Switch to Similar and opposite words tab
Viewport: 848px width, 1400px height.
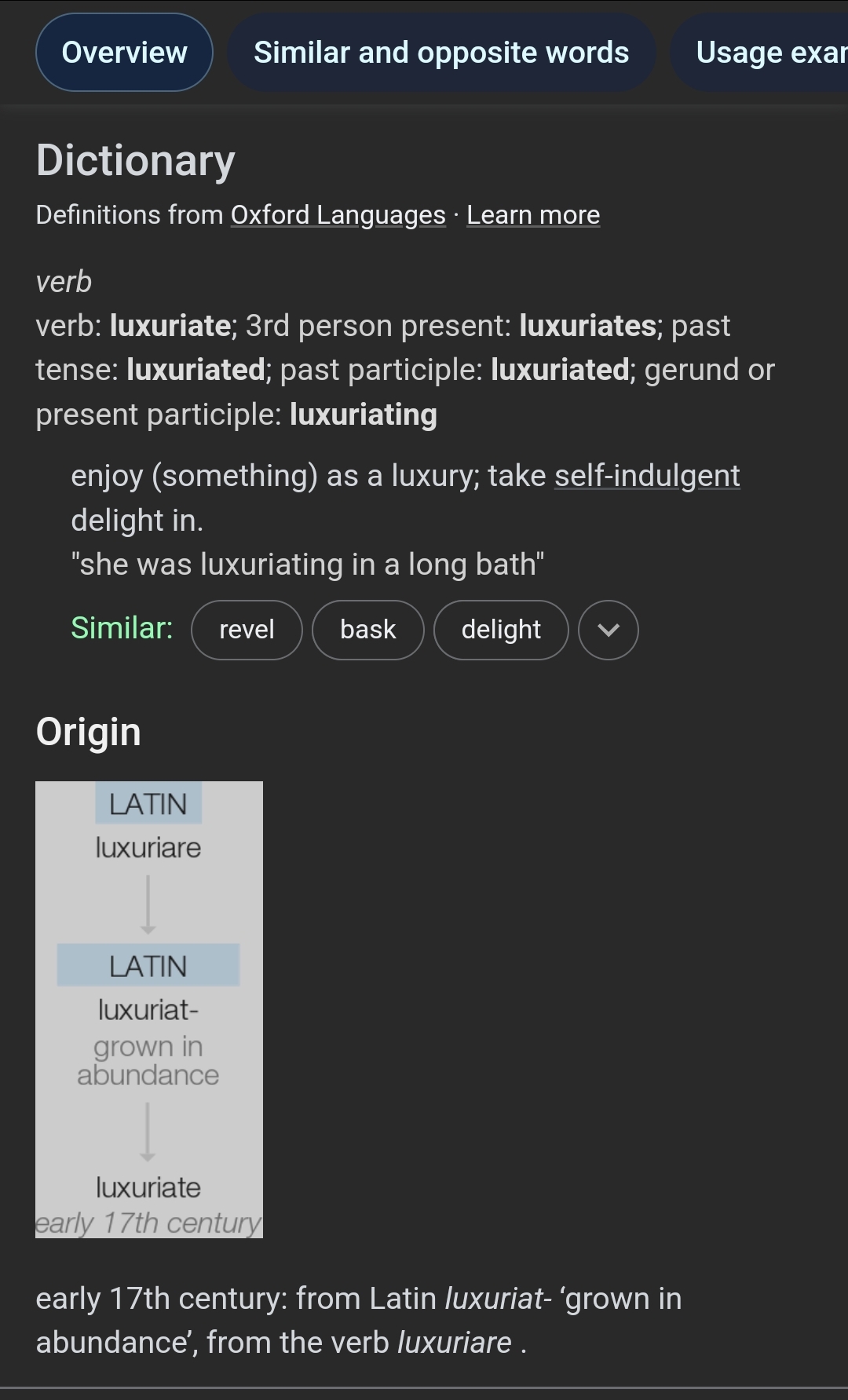click(x=441, y=53)
